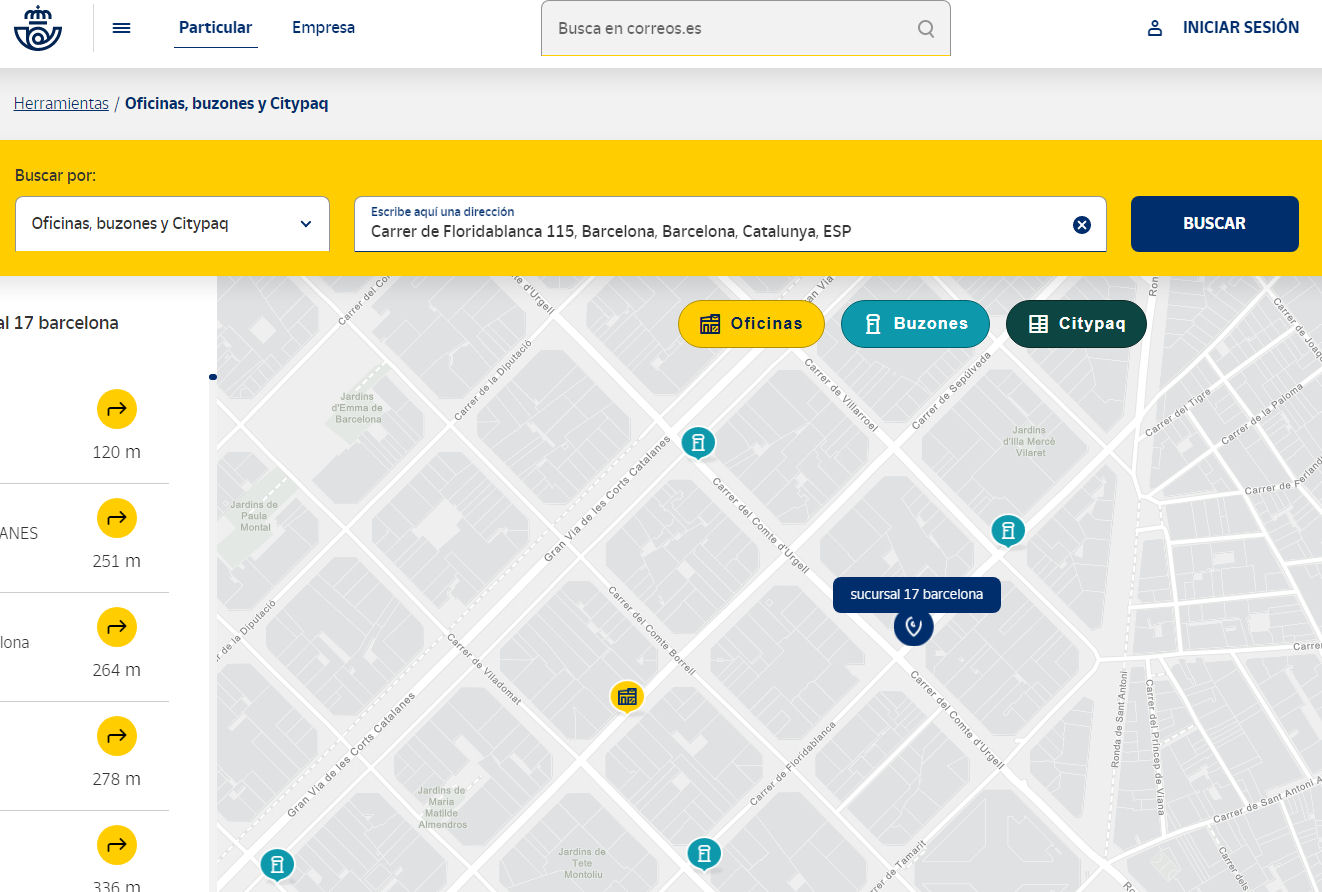This screenshot has height=892, width=1322.
Task: Open INICIAR SESIÓN login
Action: tap(1241, 28)
